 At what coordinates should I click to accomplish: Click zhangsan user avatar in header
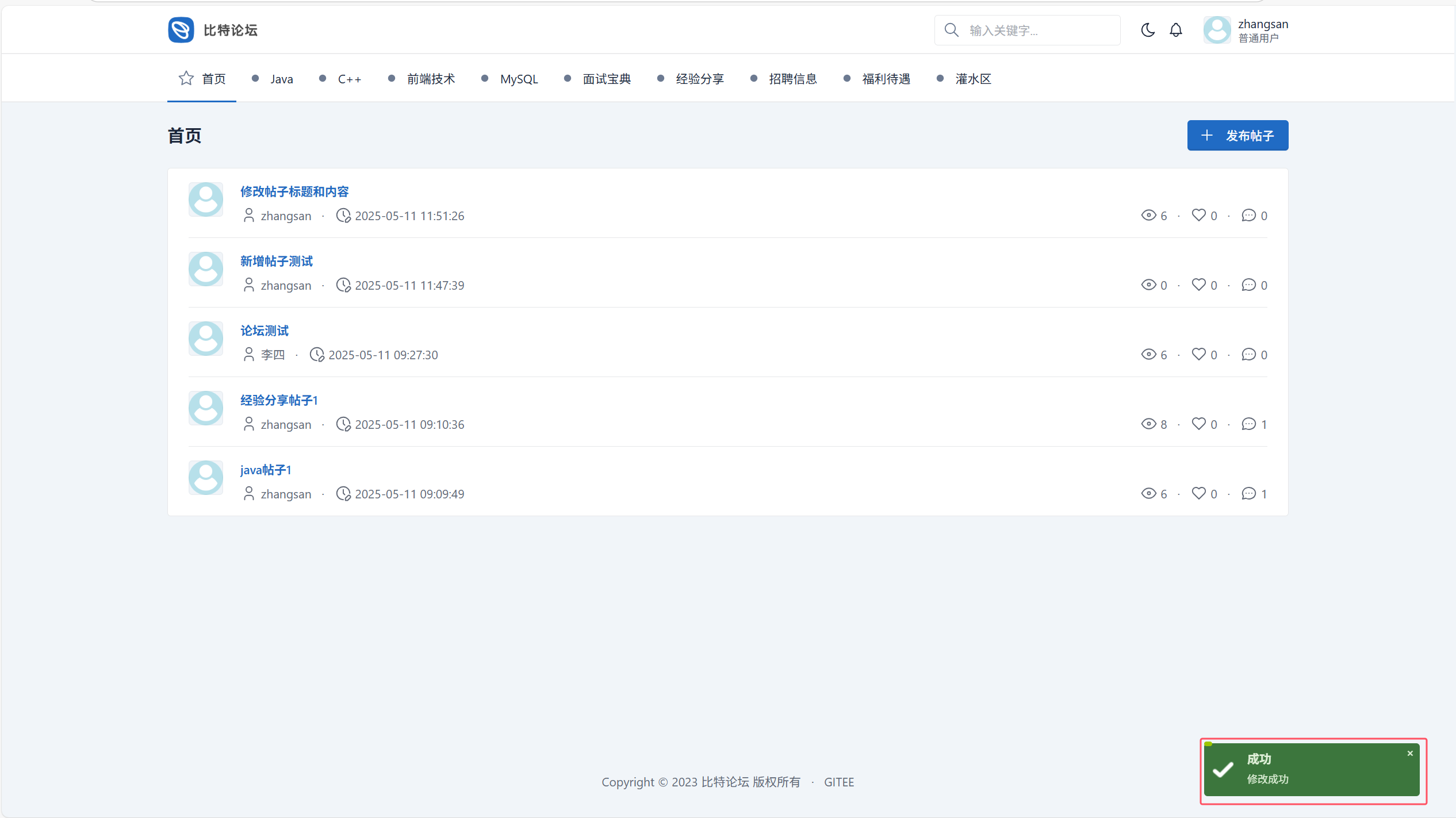(1217, 30)
